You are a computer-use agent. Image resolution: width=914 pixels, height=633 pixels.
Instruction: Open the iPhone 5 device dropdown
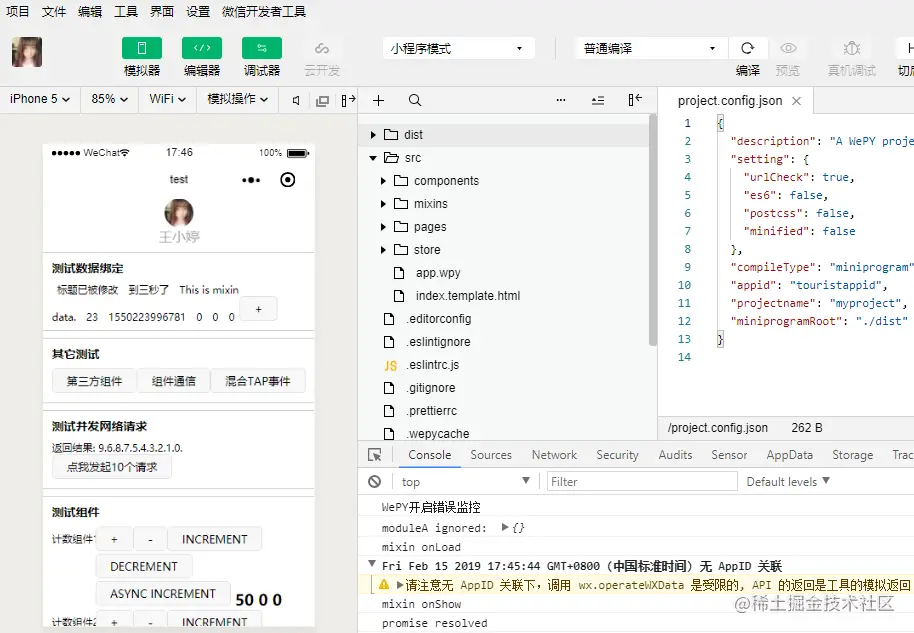pos(37,100)
